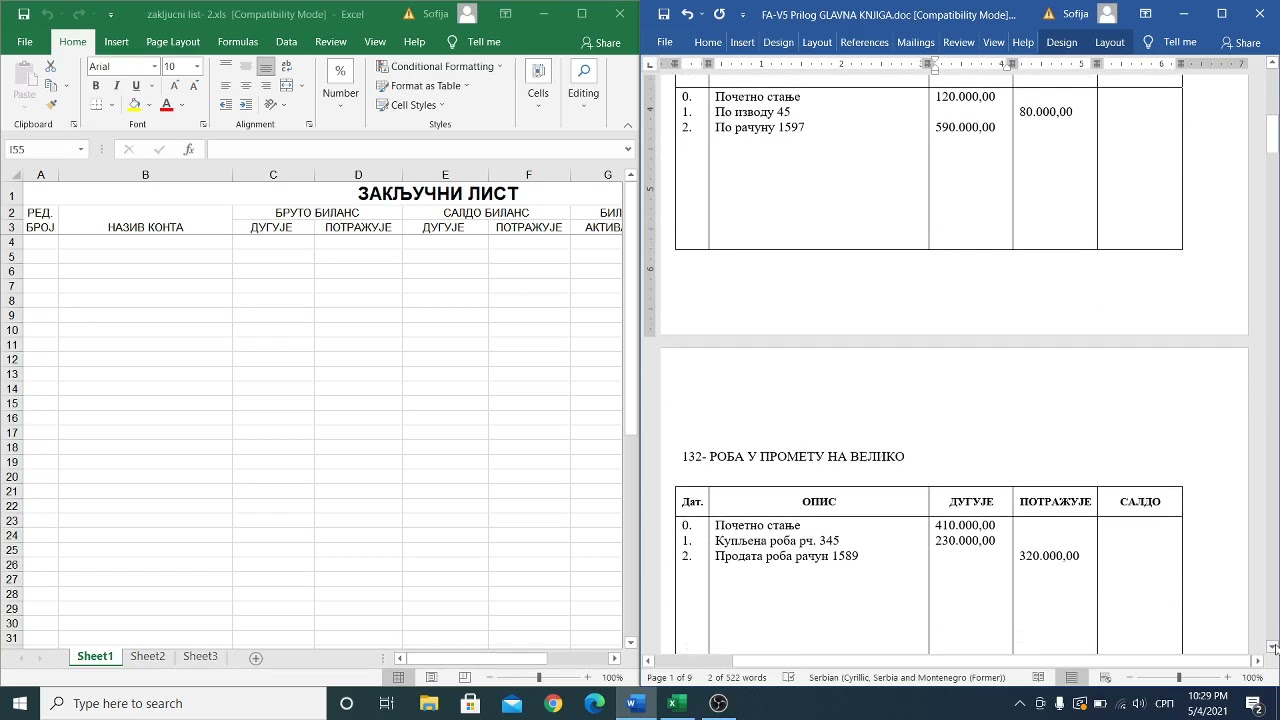This screenshot has height=720, width=1280.
Task: Switch Excel to Page Break Preview
Action: [x=464, y=677]
